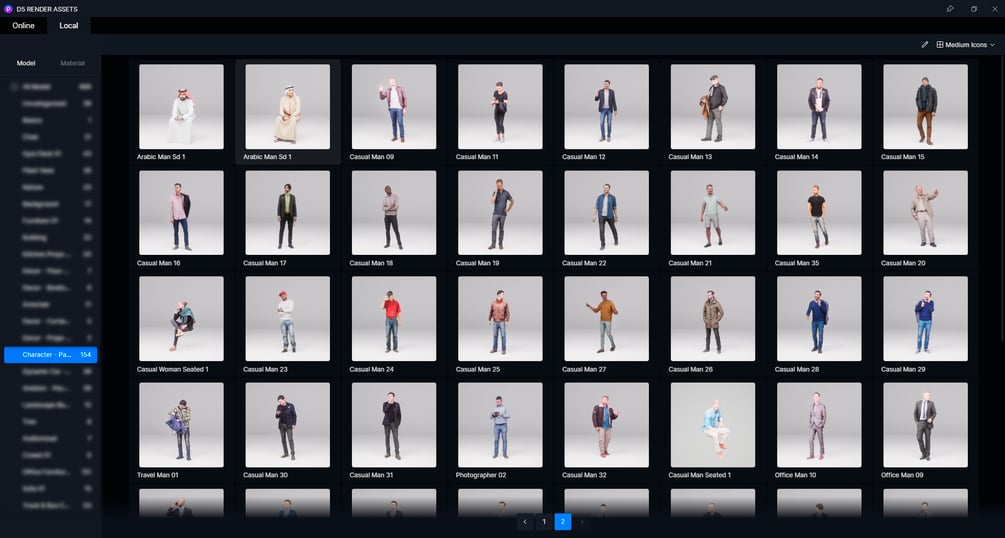1005x538 pixels.
Task: Choose Casual Man 16 model
Action: pyautogui.click(x=181, y=212)
